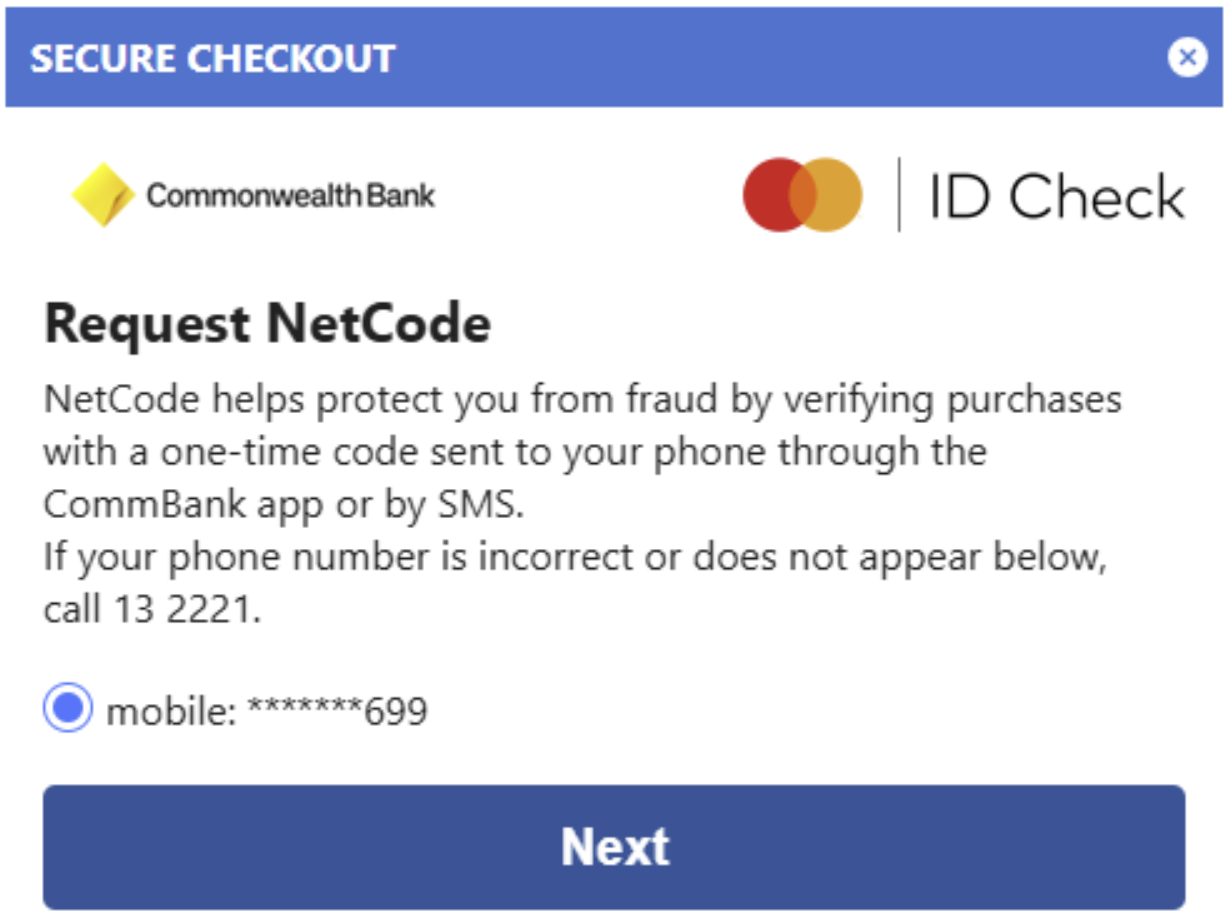Viewport: 1225px width, 913px height.
Task: Click the word fraud in the description
Action: pyautogui.click(x=664, y=399)
